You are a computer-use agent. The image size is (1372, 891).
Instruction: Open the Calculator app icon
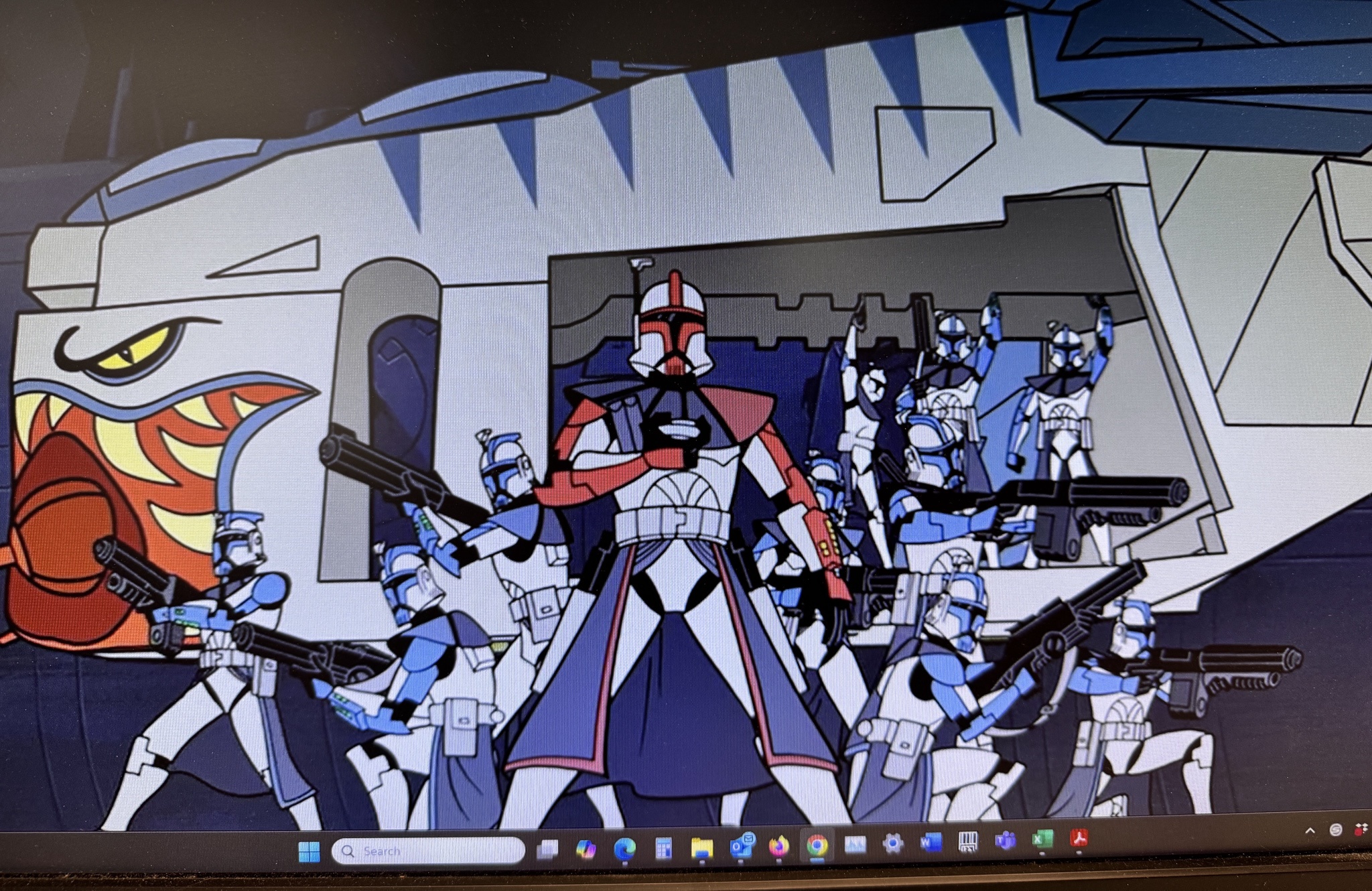pos(663,849)
